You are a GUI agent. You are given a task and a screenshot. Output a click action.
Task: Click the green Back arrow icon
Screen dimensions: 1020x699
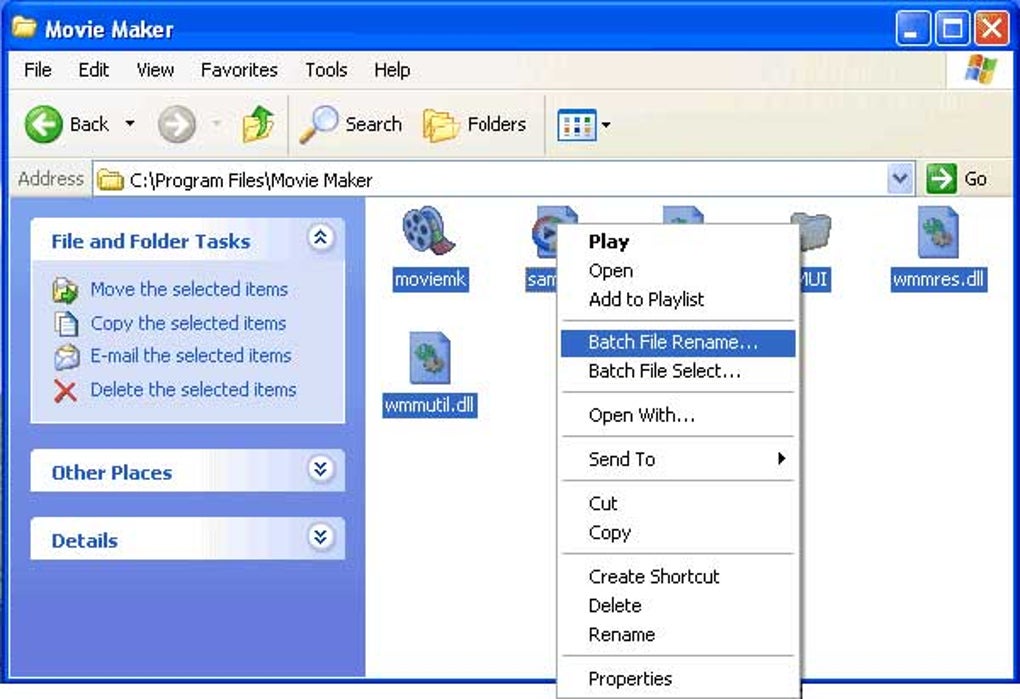pos(44,124)
